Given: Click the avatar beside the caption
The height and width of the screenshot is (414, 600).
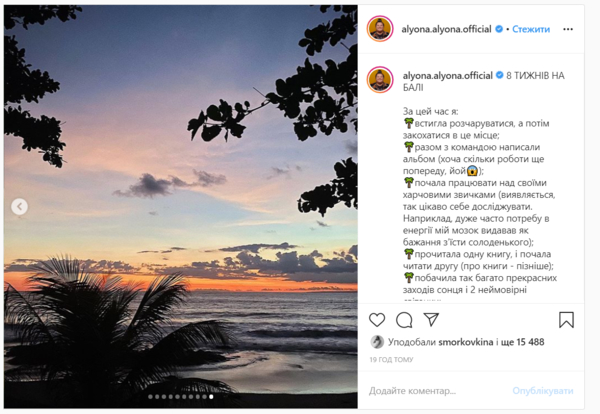Looking at the screenshot, I should (380, 80).
